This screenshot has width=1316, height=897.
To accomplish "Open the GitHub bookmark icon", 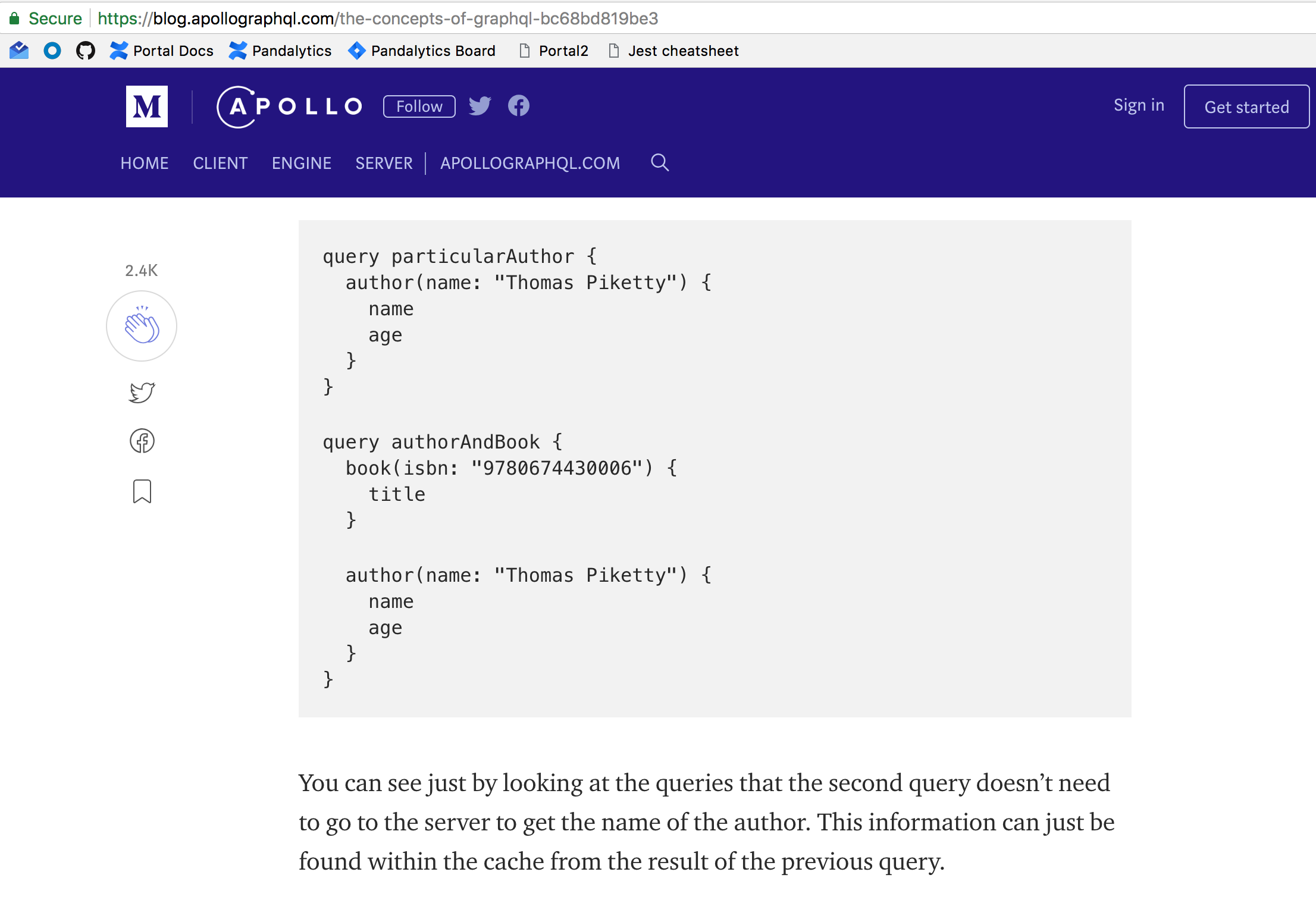I will [86, 51].
